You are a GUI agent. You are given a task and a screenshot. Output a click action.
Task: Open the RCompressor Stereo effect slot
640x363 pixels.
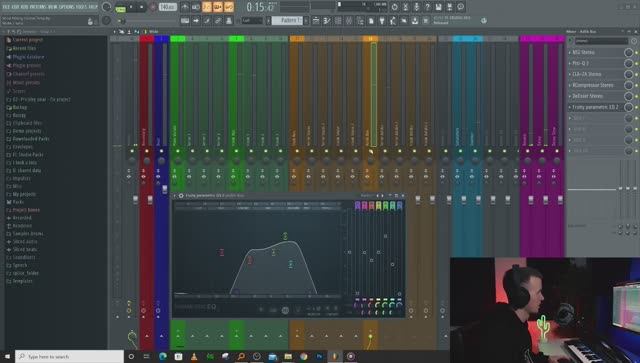[x=596, y=85]
